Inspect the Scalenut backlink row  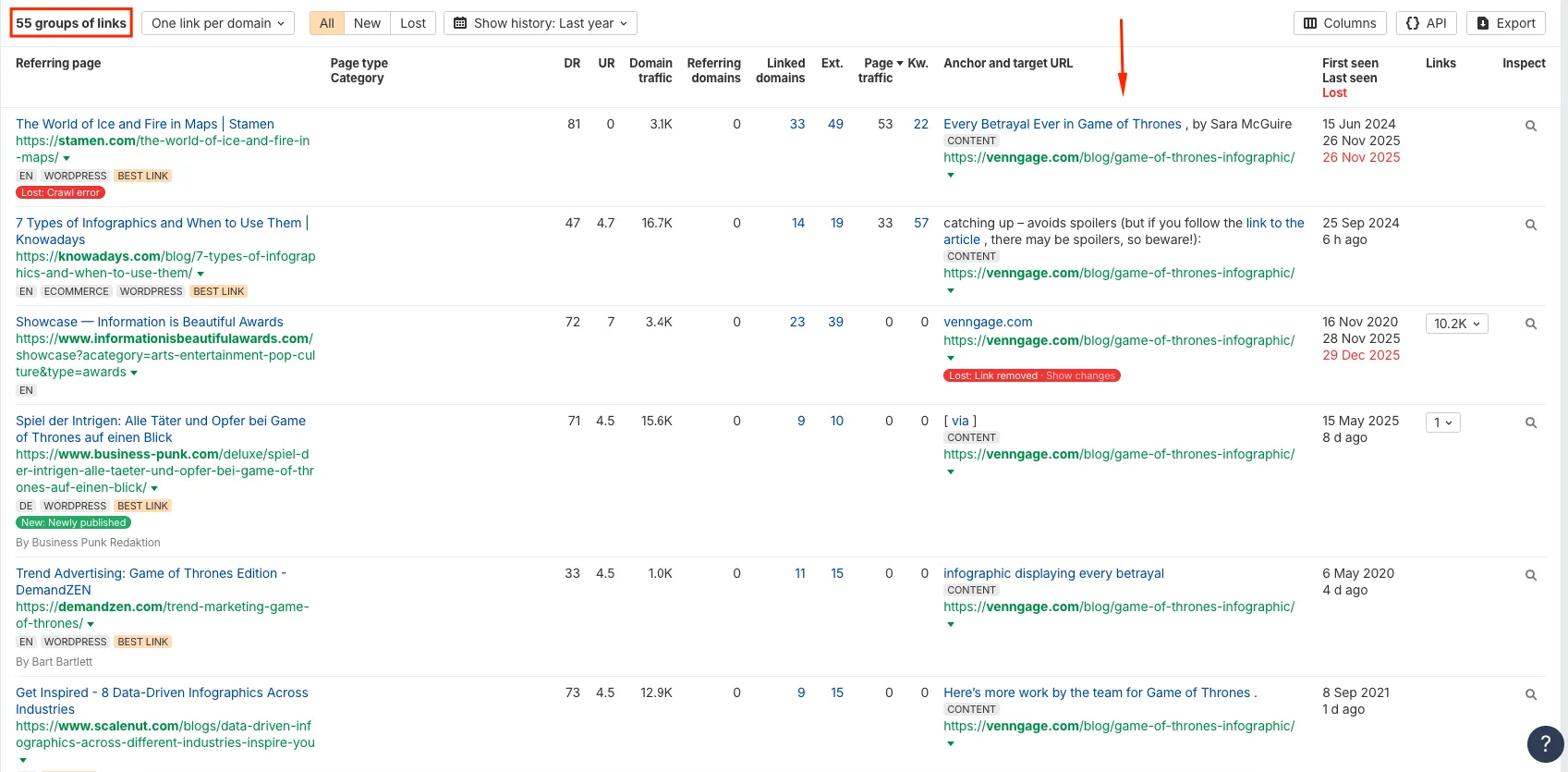pyautogui.click(x=1530, y=694)
